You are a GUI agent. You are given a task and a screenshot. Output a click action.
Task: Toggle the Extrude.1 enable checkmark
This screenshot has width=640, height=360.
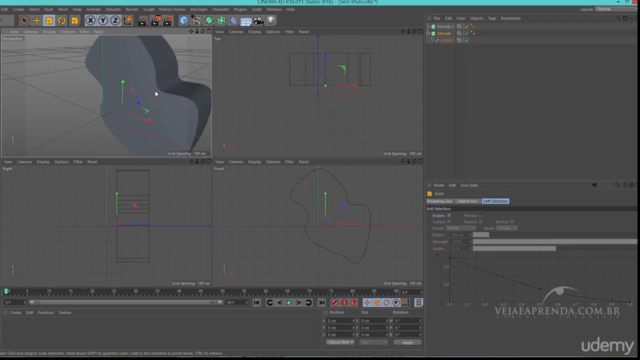pos(467,27)
